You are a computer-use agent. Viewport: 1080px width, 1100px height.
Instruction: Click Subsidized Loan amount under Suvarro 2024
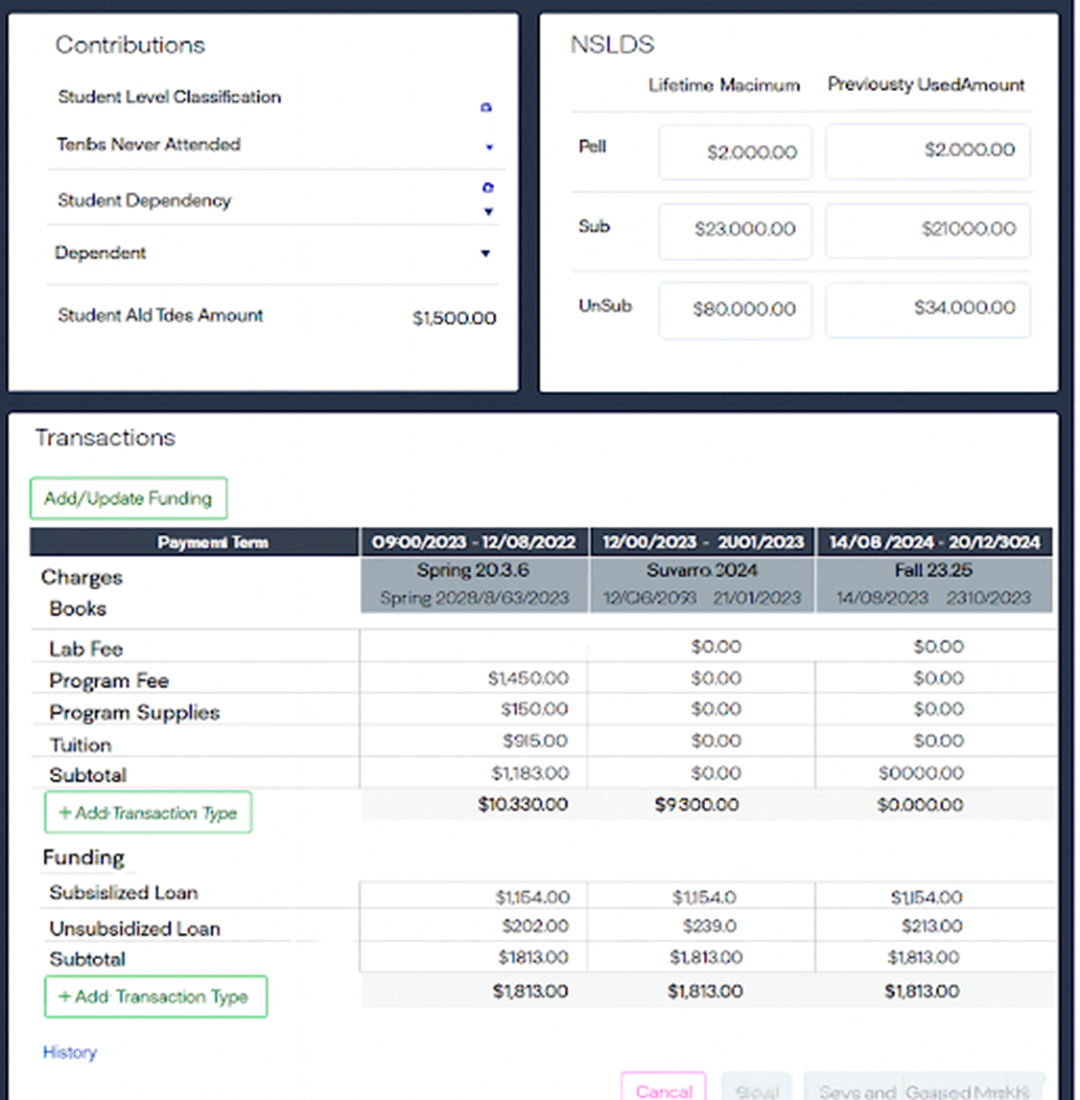click(x=704, y=897)
